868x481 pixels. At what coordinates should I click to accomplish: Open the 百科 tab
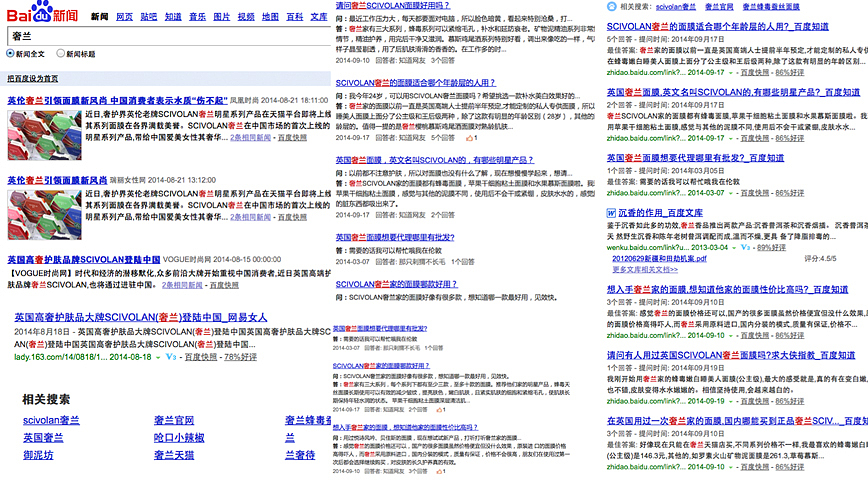(x=295, y=17)
